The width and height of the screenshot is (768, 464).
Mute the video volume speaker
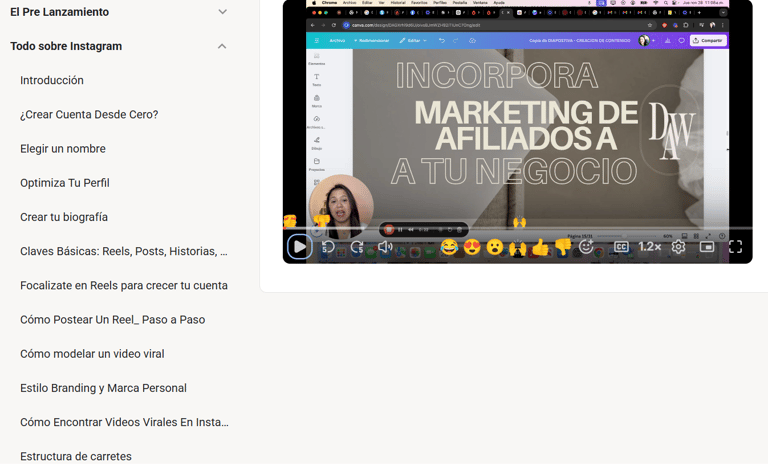[x=385, y=247]
